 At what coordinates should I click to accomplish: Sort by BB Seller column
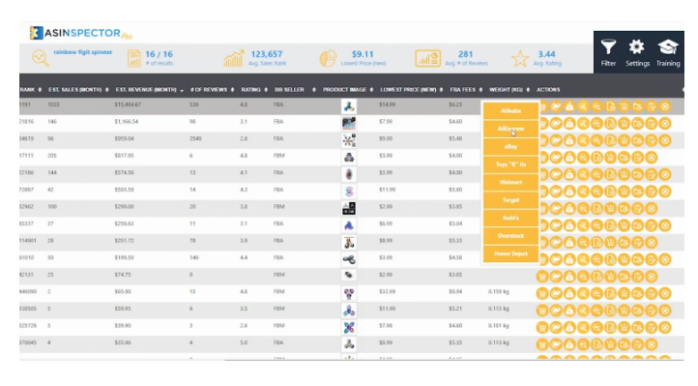295,89
